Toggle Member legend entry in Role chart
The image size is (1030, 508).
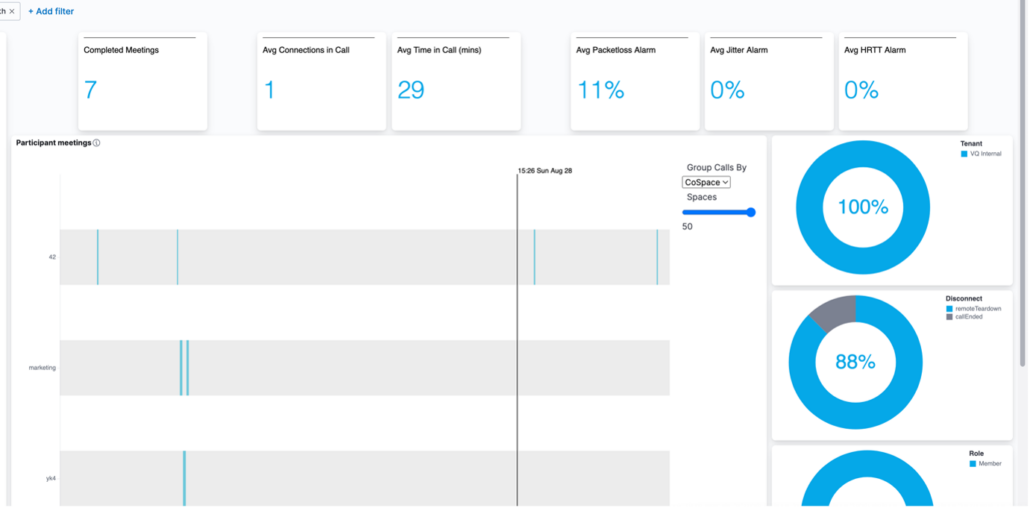tap(985, 463)
